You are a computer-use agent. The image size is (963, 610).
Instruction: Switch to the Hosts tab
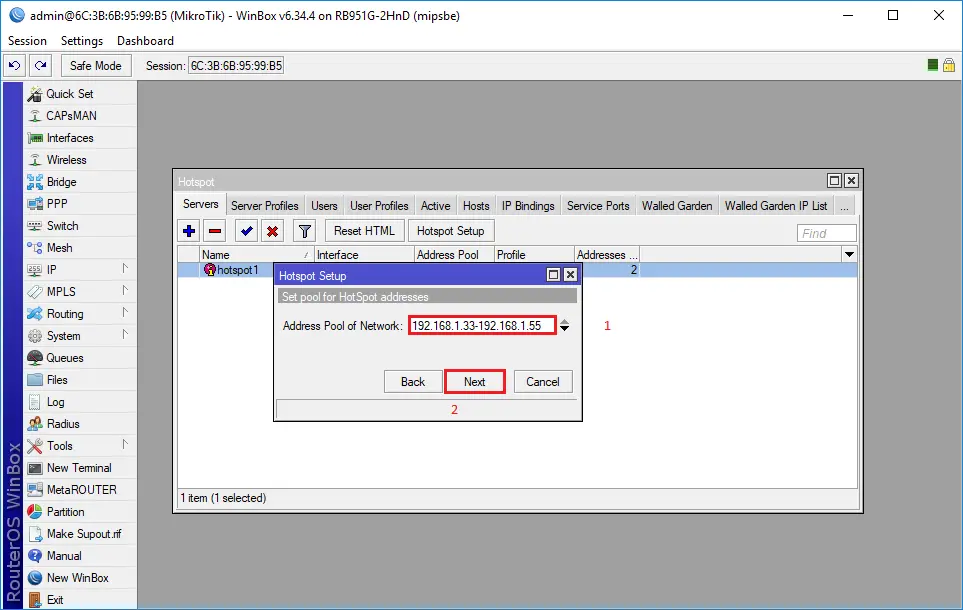click(x=476, y=206)
